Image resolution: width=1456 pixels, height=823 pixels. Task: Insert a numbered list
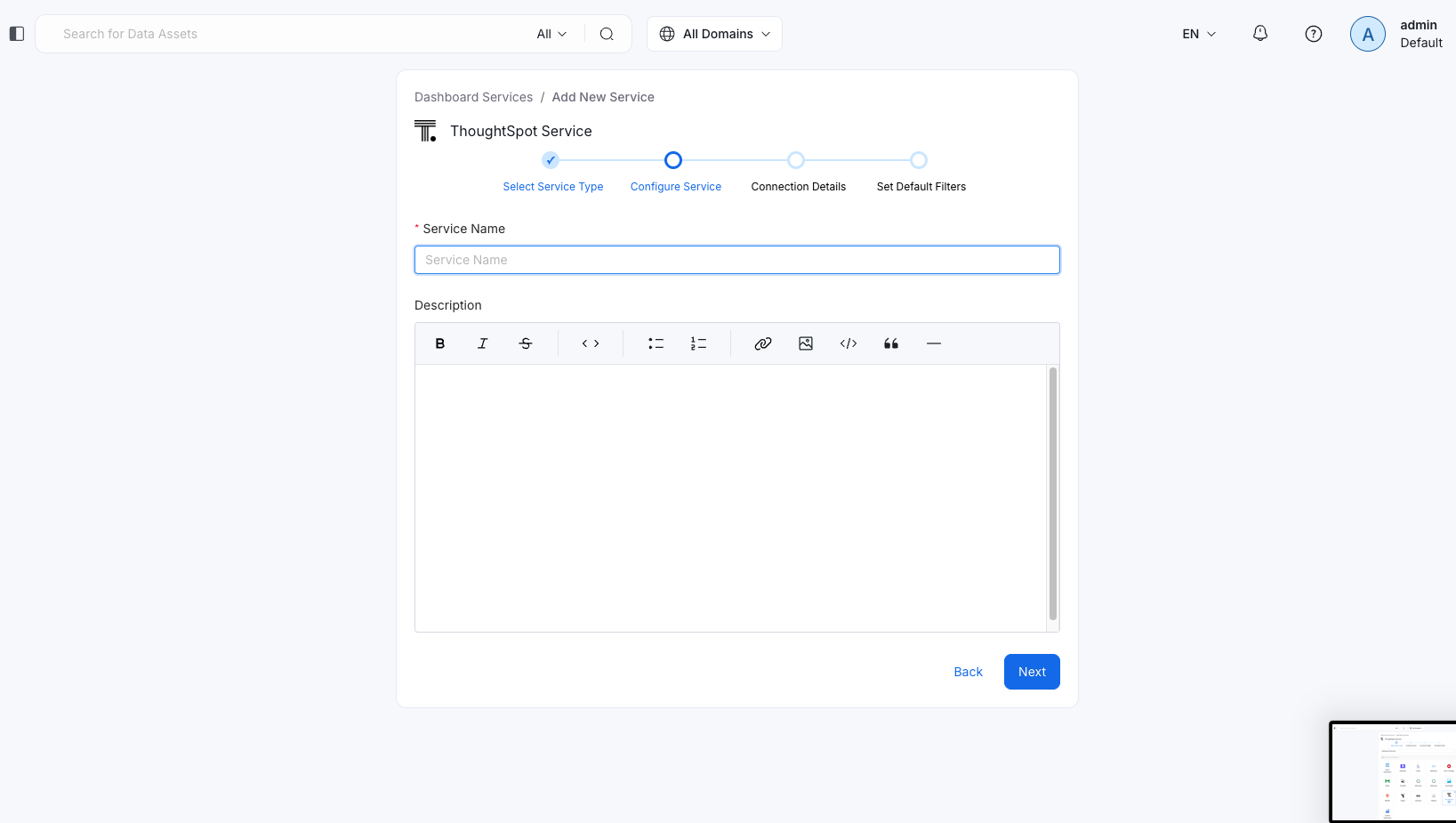(698, 343)
